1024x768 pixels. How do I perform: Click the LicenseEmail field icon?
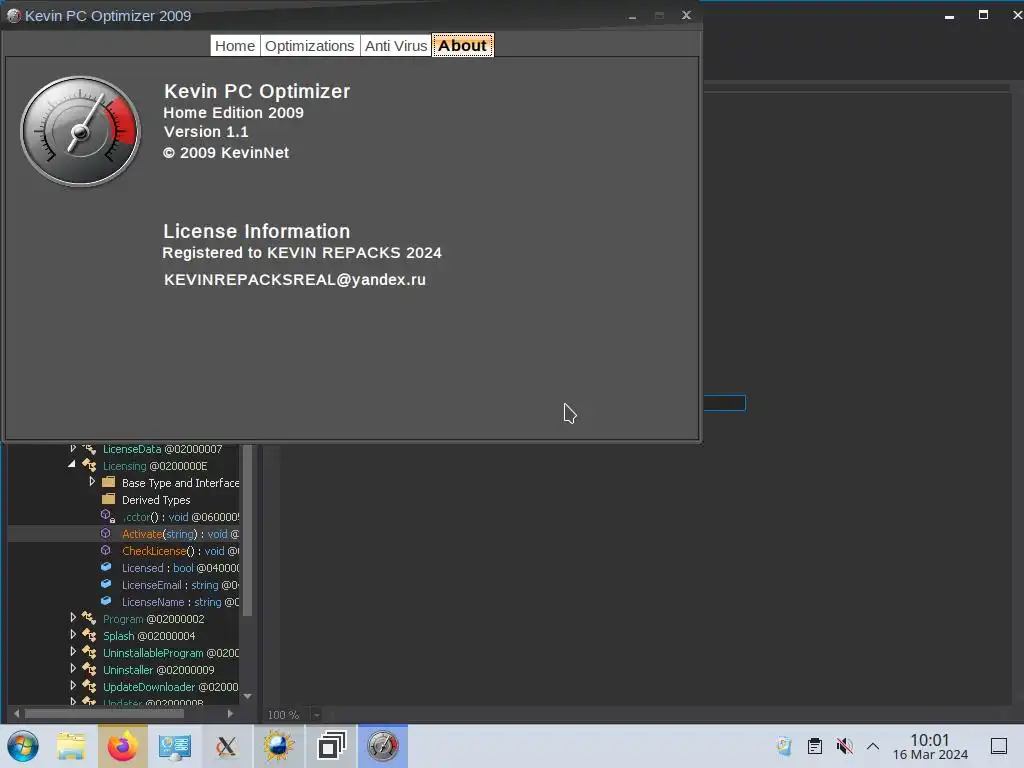pyautogui.click(x=106, y=584)
